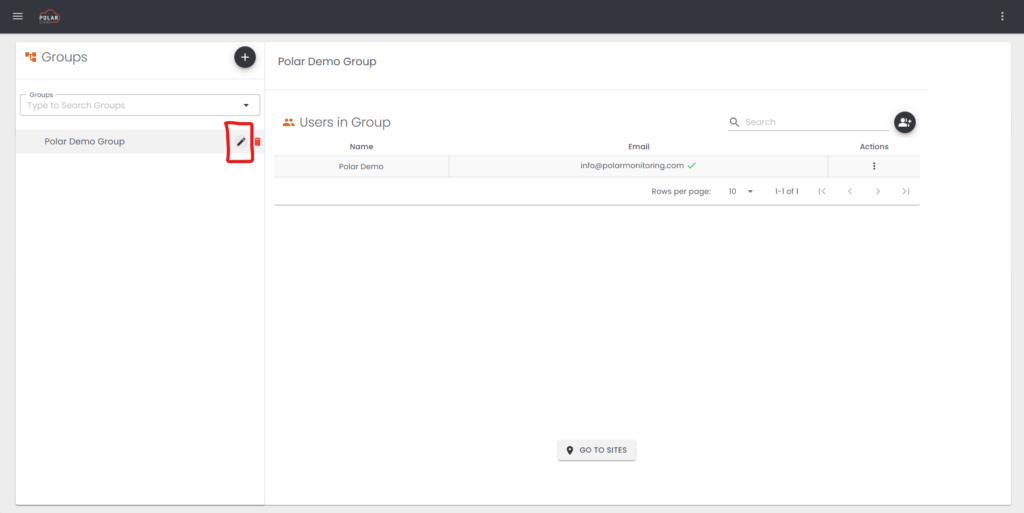
Task: Go to the first page of users
Action: click(822, 191)
